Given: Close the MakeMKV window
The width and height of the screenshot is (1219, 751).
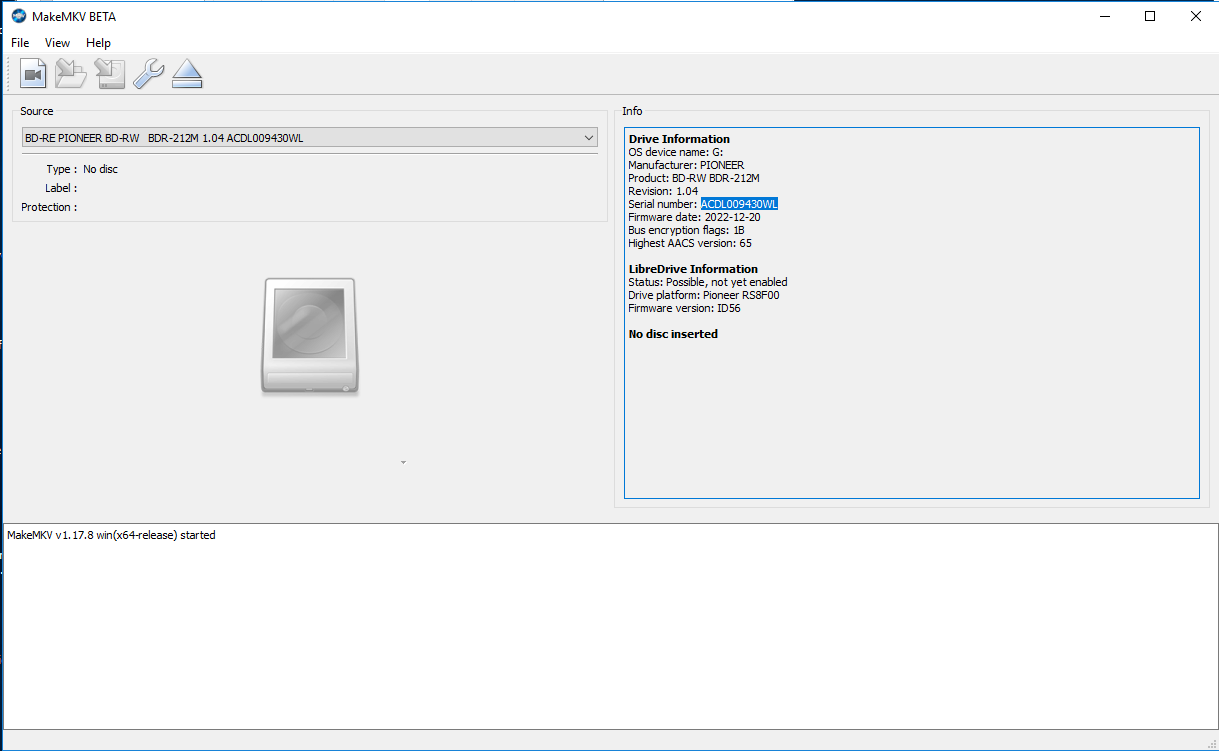Looking at the screenshot, I should coord(1196,16).
